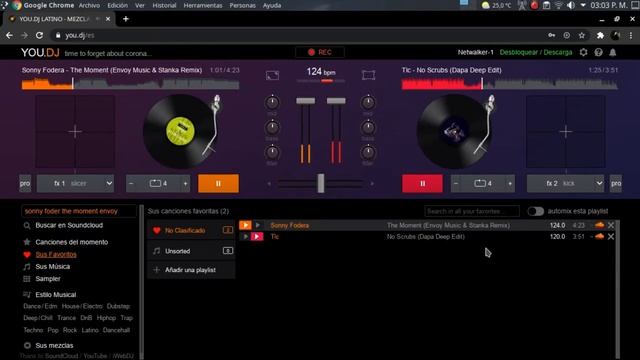This screenshot has width=640, height=360.
Task: Open SoundCloud icon on Sonny Fodera row
Action: click(599, 225)
